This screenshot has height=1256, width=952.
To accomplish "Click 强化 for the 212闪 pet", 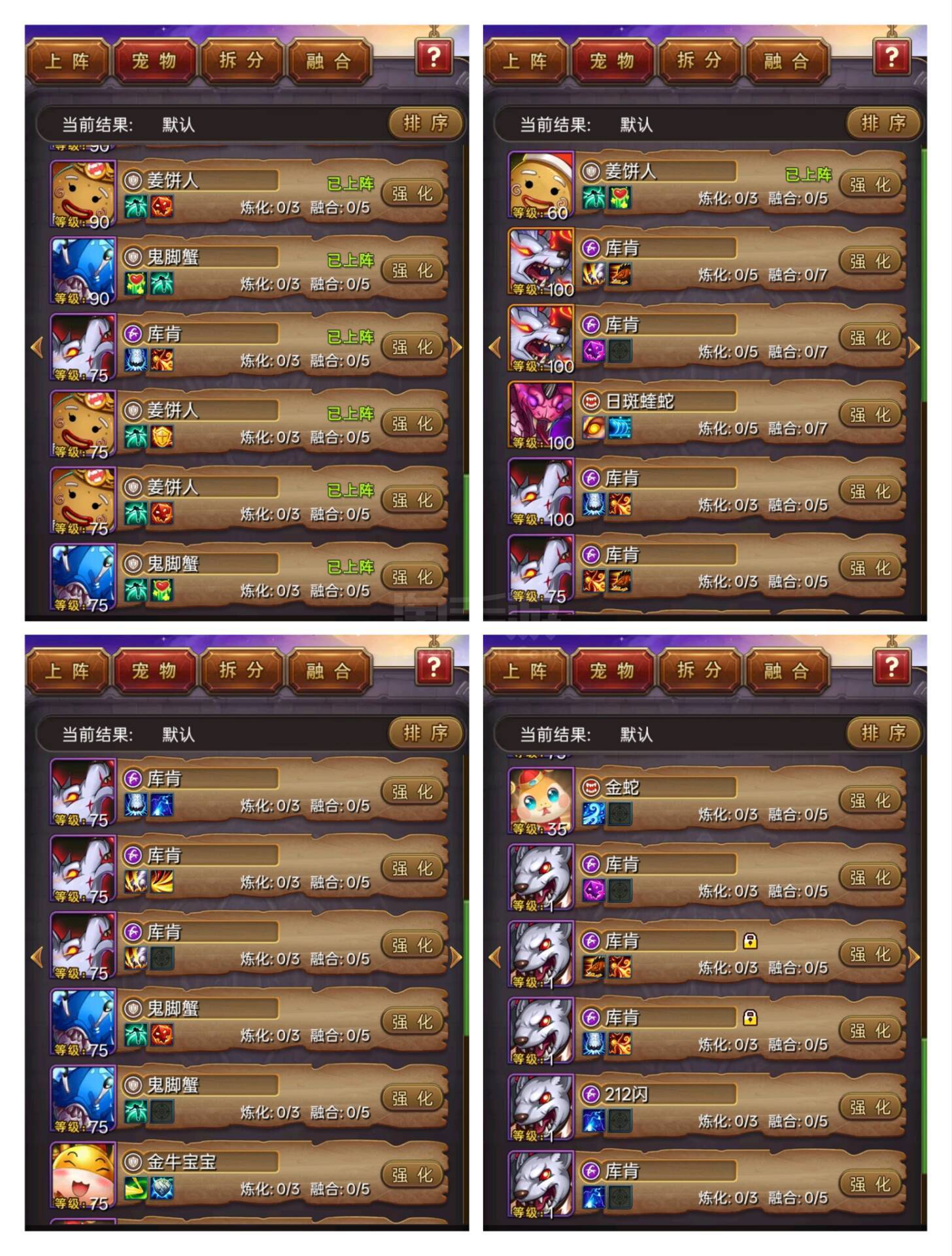I will pos(870,1108).
